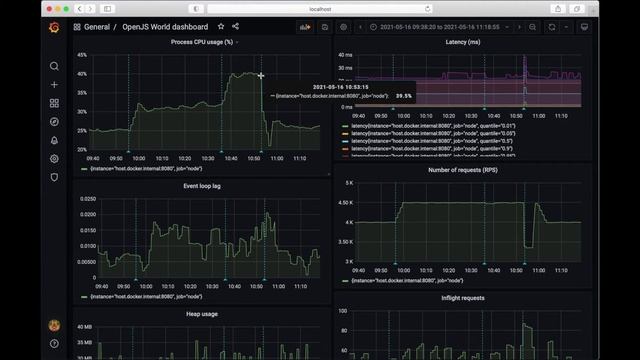Click annotation marker near 09:57 on RPS chart
Viewport: 640px width, 360px height.
pyautogui.click(x=395, y=264)
